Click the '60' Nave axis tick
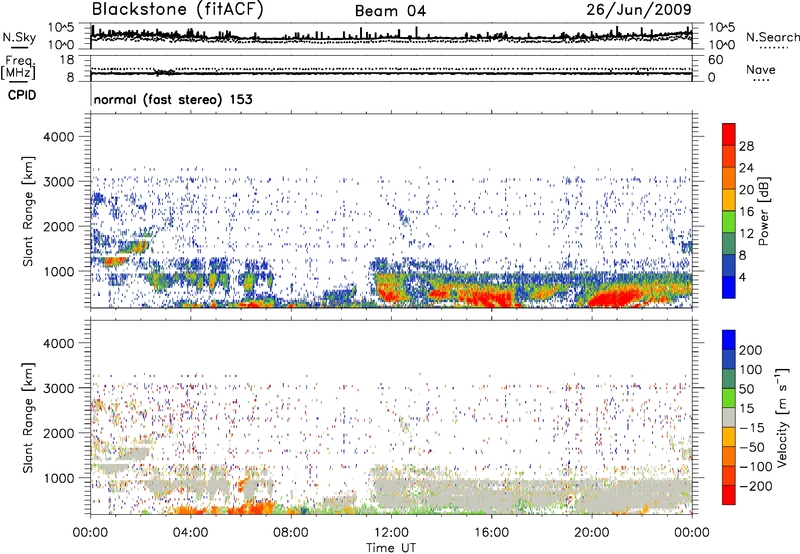 [x=715, y=60]
